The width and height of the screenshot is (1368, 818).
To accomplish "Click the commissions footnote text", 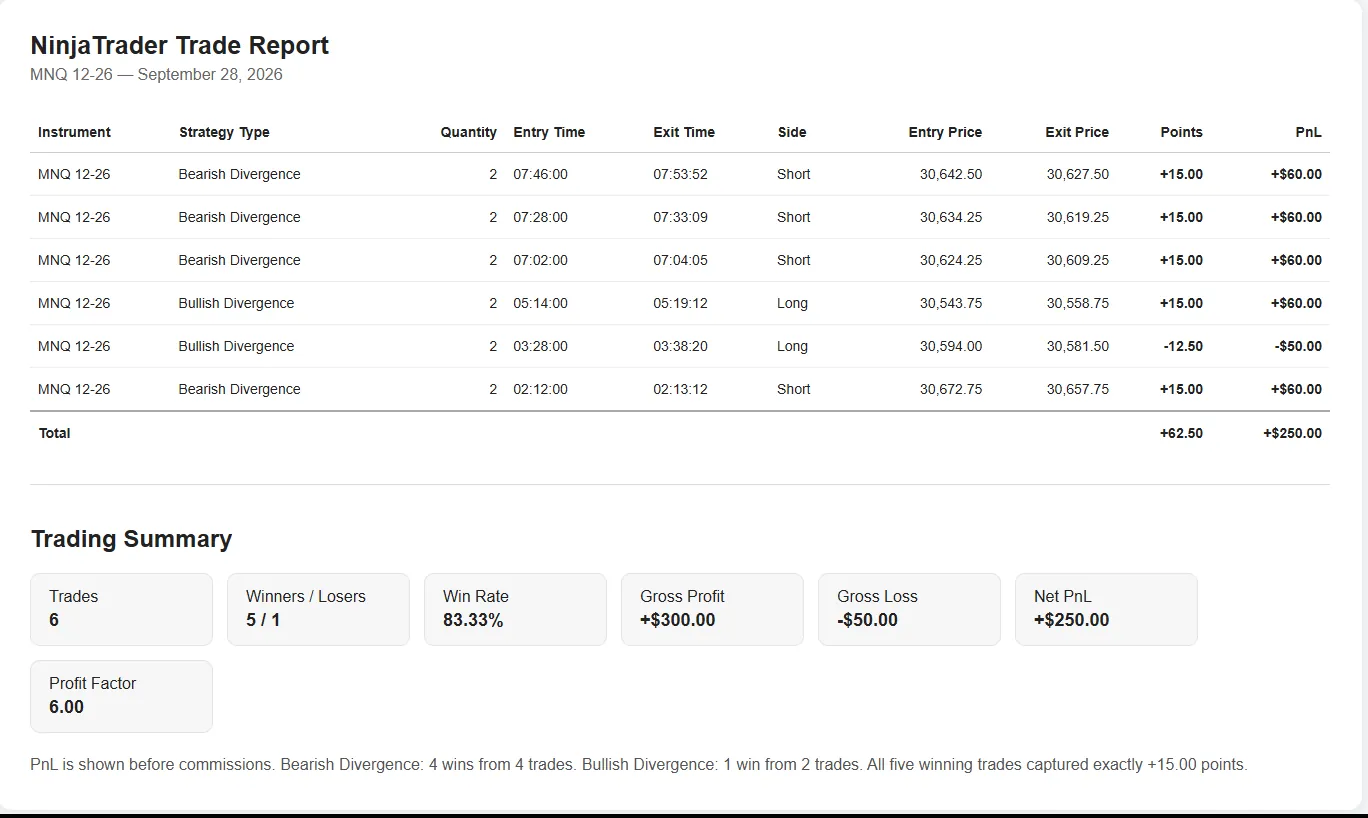I will [x=639, y=764].
